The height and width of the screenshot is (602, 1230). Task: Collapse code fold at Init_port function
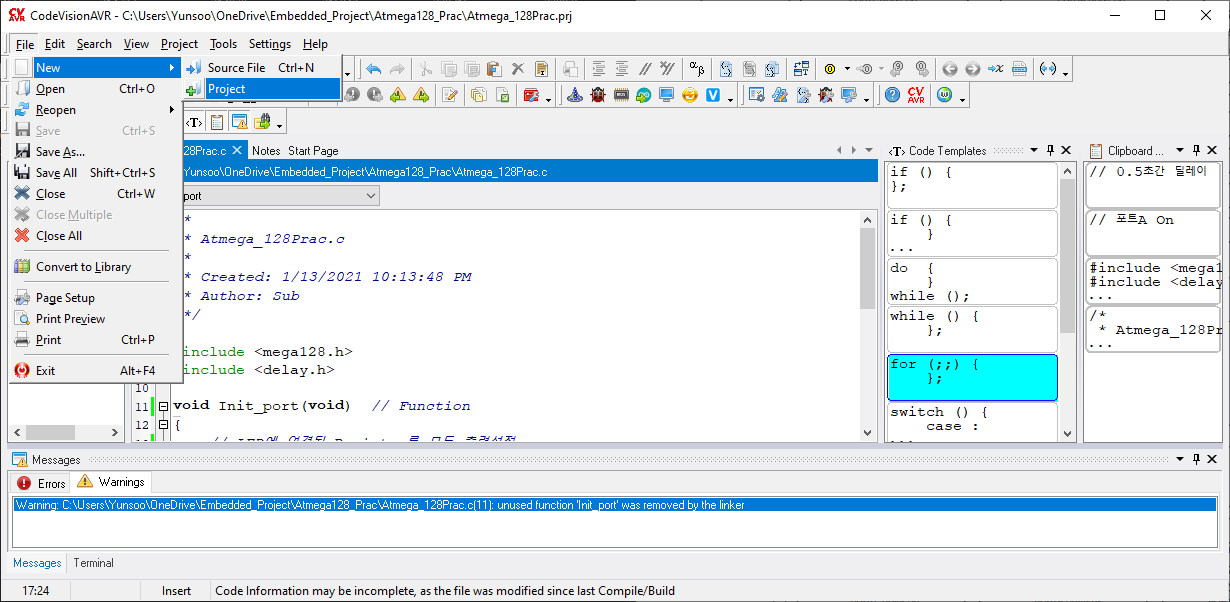point(163,406)
